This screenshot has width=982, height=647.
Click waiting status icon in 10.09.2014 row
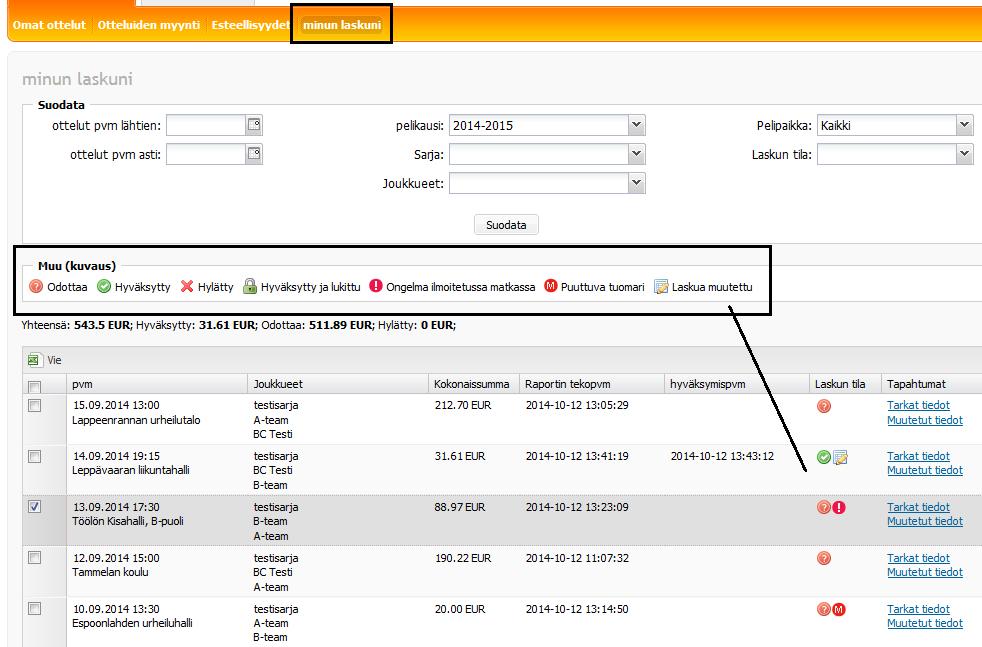[824, 609]
